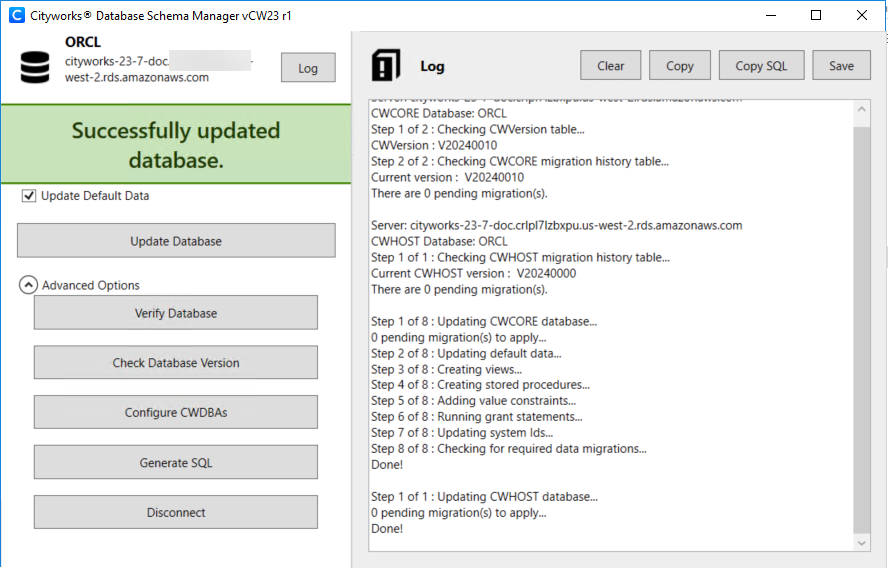Screen dimensions: 888x568
Task: Run Check Database Version
Action: click(x=176, y=363)
